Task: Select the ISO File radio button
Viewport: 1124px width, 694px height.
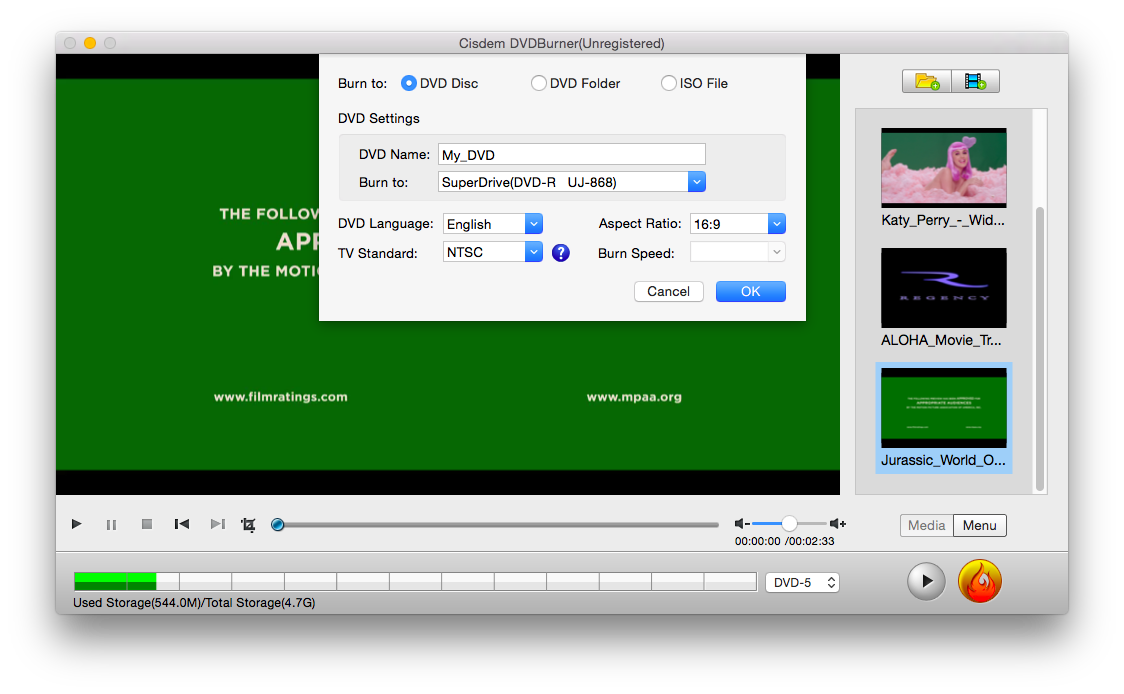Action: 668,83
